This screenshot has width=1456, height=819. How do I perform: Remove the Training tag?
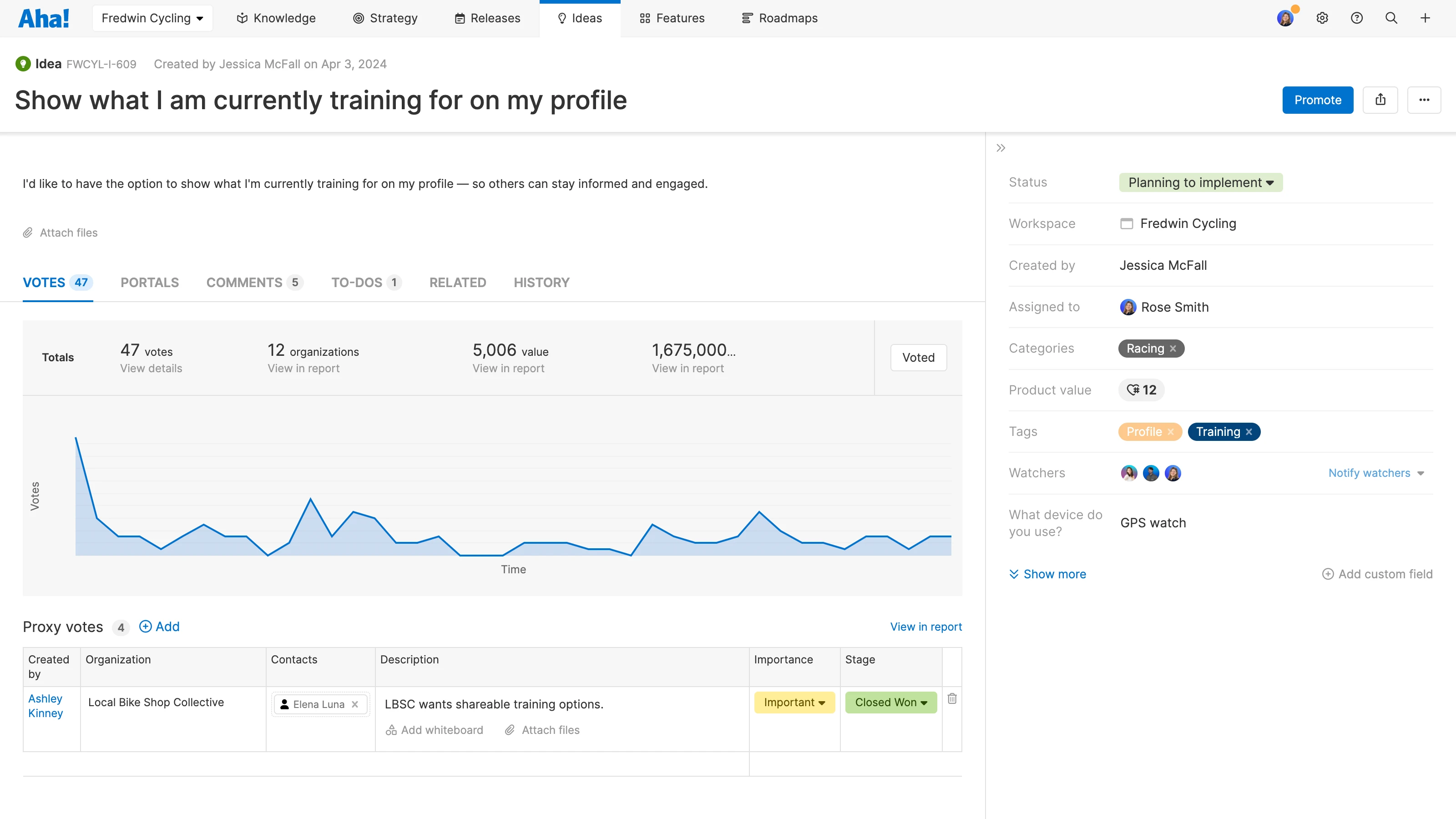tap(1249, 432)
